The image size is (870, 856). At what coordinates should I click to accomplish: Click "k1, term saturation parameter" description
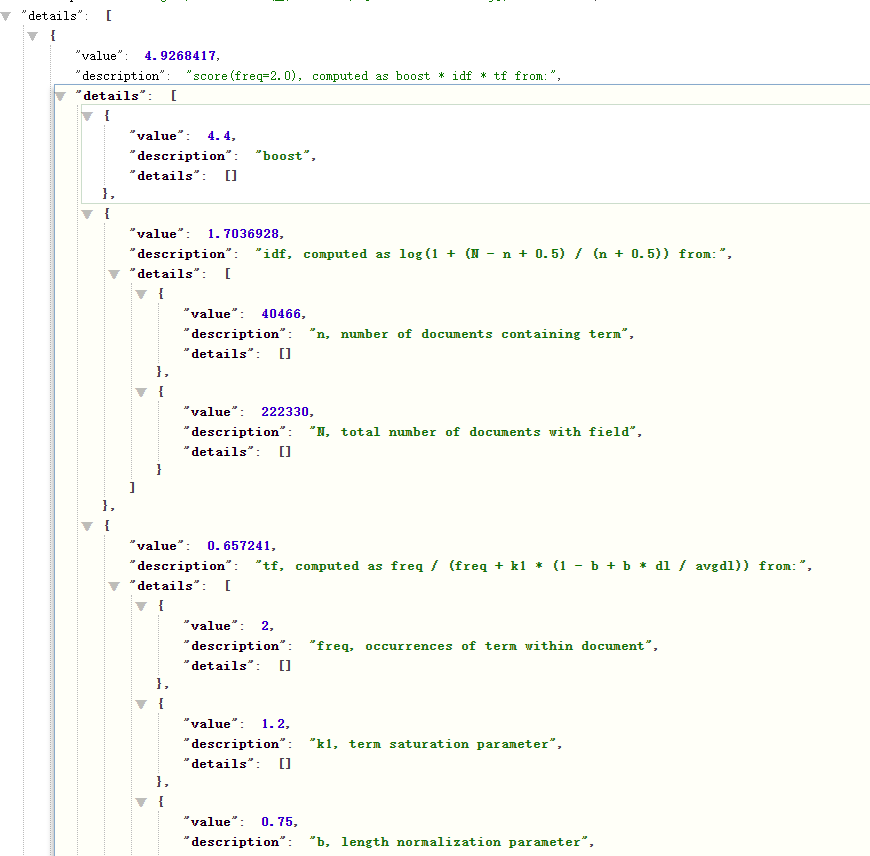click(433, 744)
